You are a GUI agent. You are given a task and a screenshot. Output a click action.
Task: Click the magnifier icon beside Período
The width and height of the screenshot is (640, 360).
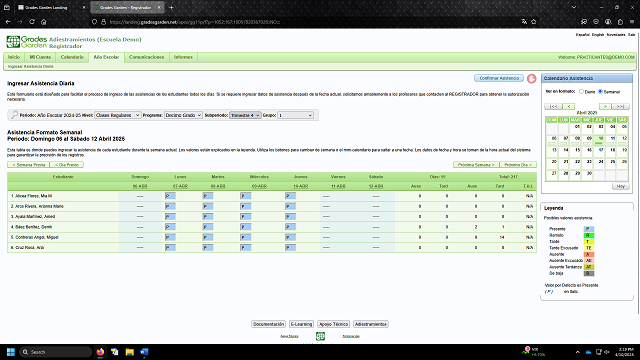15,115
